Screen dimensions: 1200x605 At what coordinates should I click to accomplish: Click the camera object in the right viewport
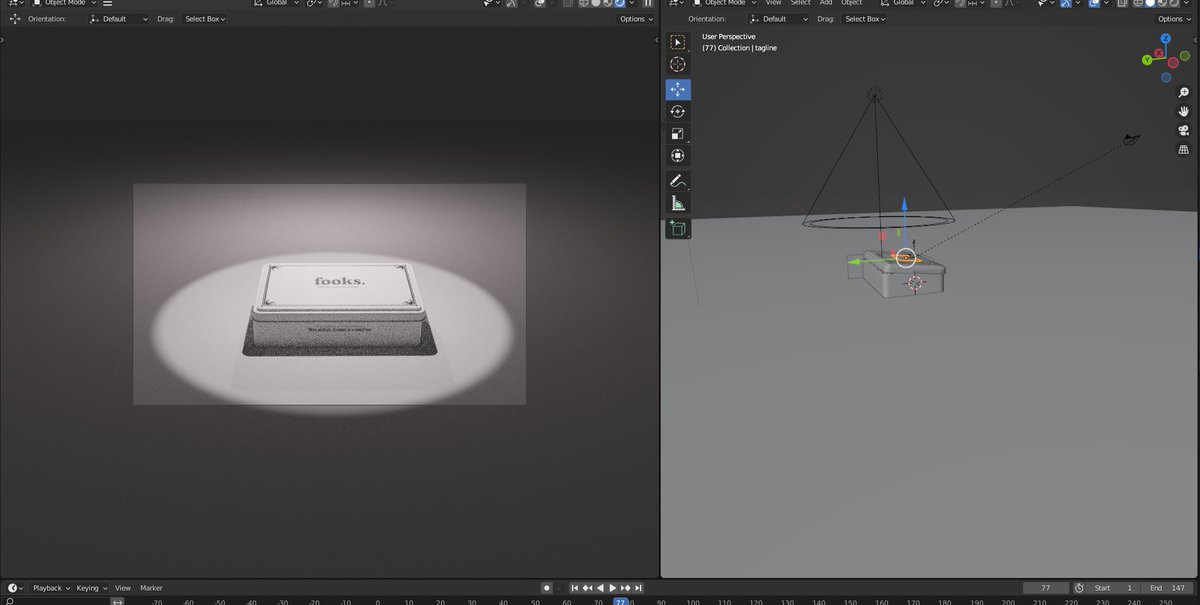(1132, 138)
